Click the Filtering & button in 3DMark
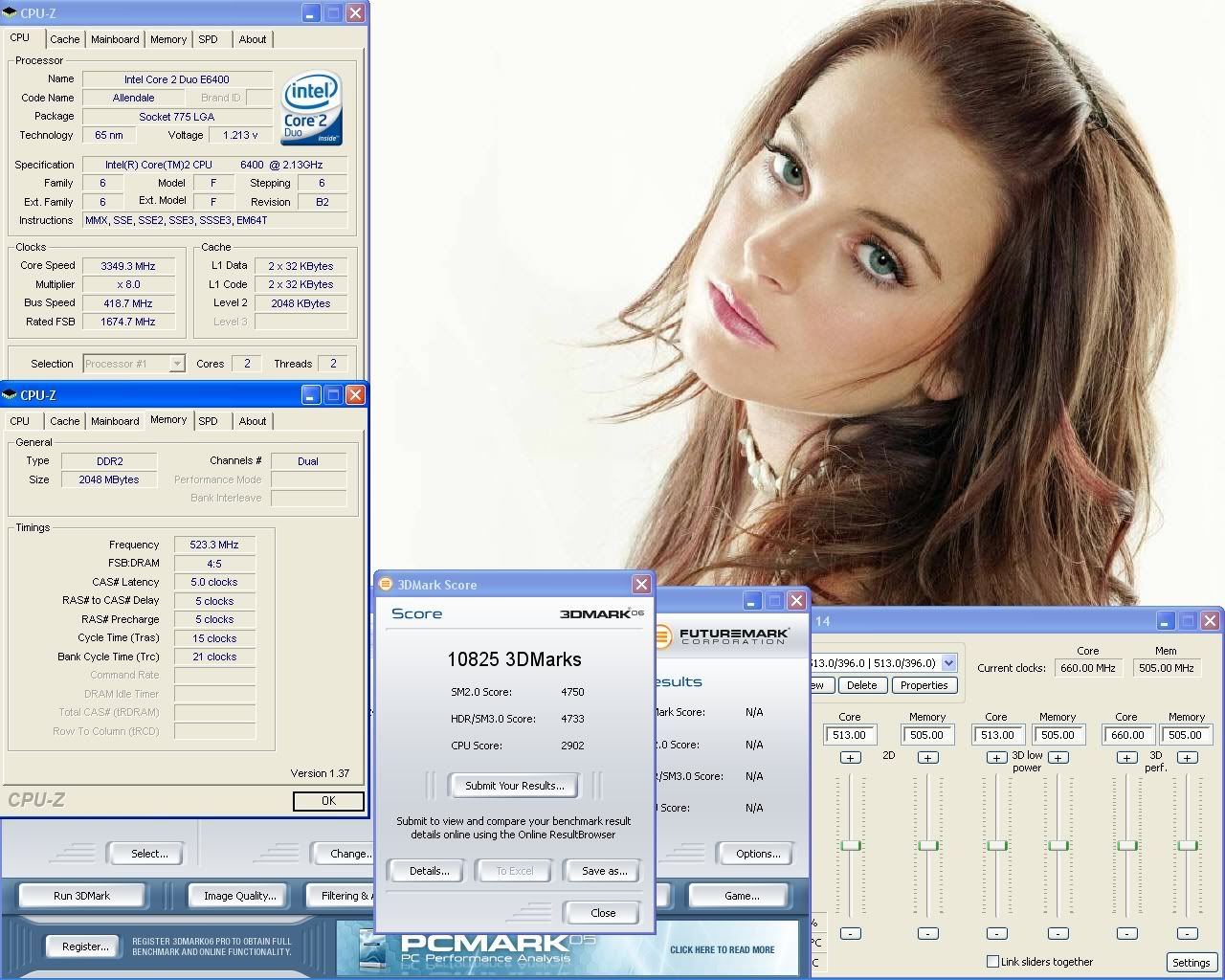The width and height of the screenshot is (1225, 980). click(x=340, y=896)
